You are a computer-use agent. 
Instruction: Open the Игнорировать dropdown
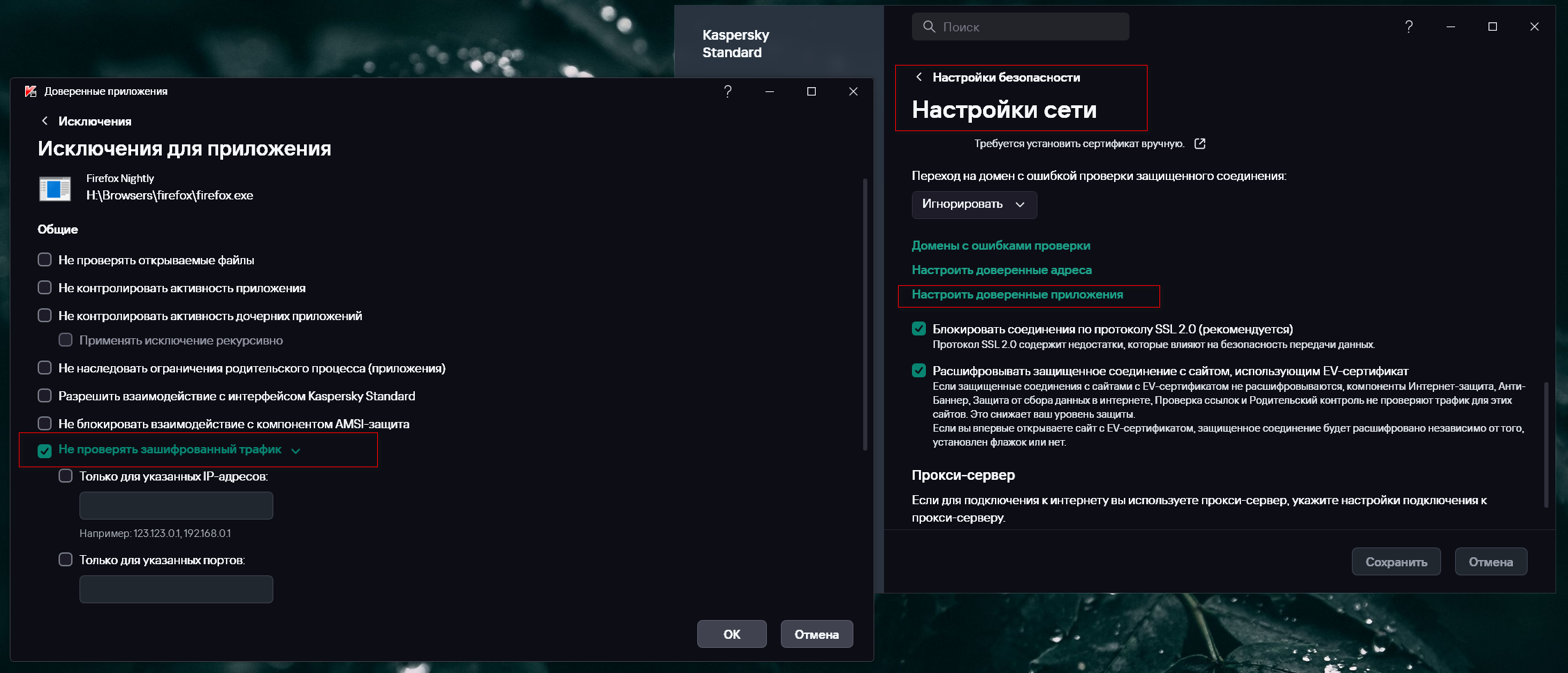[974, 204]
